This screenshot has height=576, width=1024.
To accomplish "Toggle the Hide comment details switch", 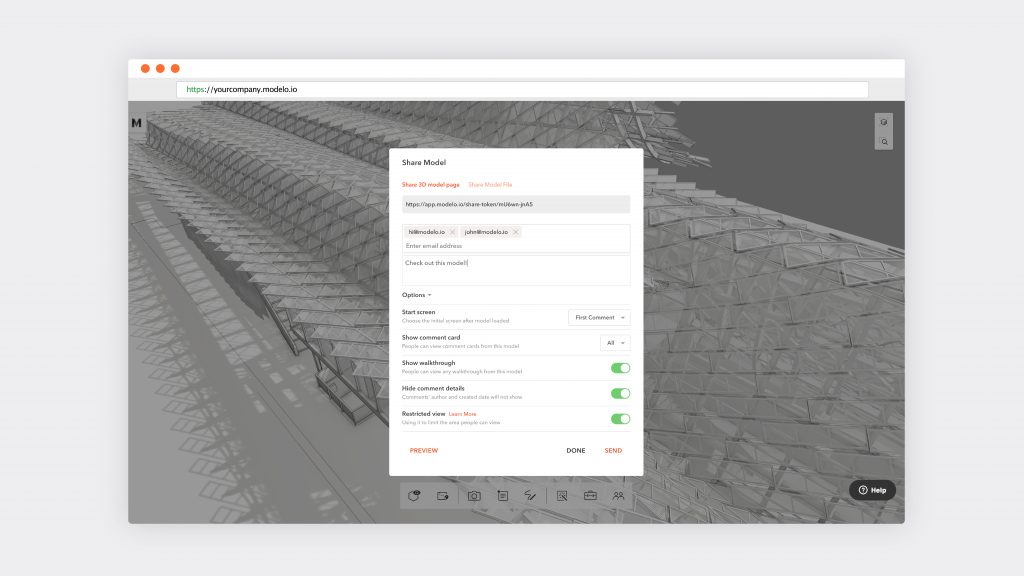I will [x=620, y=394].
